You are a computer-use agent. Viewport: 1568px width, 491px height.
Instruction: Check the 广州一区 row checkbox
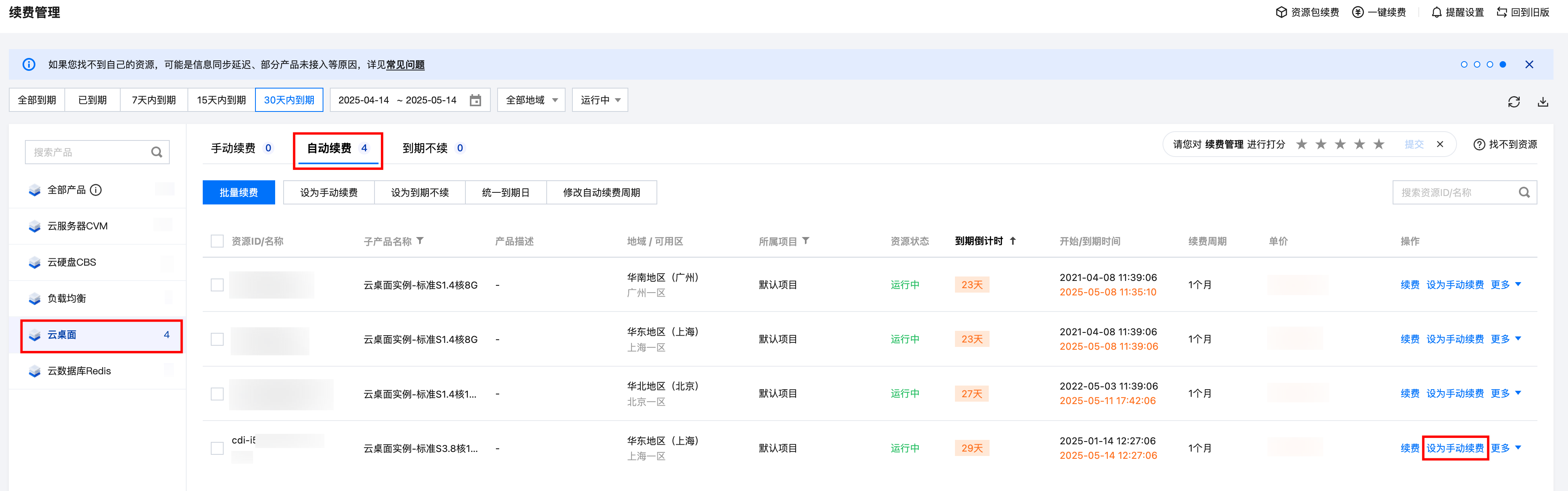click(217, 285)
